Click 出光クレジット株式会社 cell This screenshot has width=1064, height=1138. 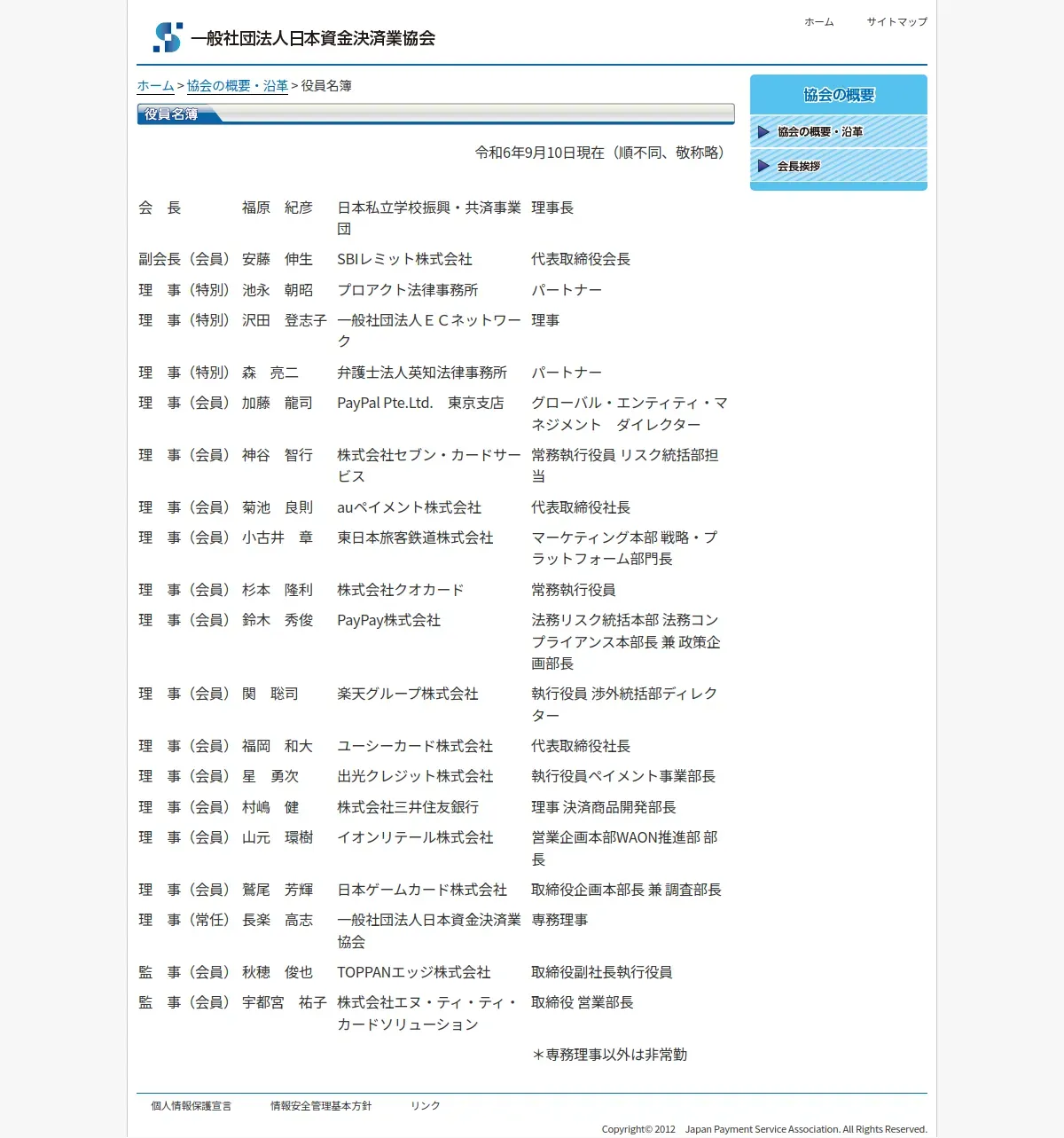(415, 776)
